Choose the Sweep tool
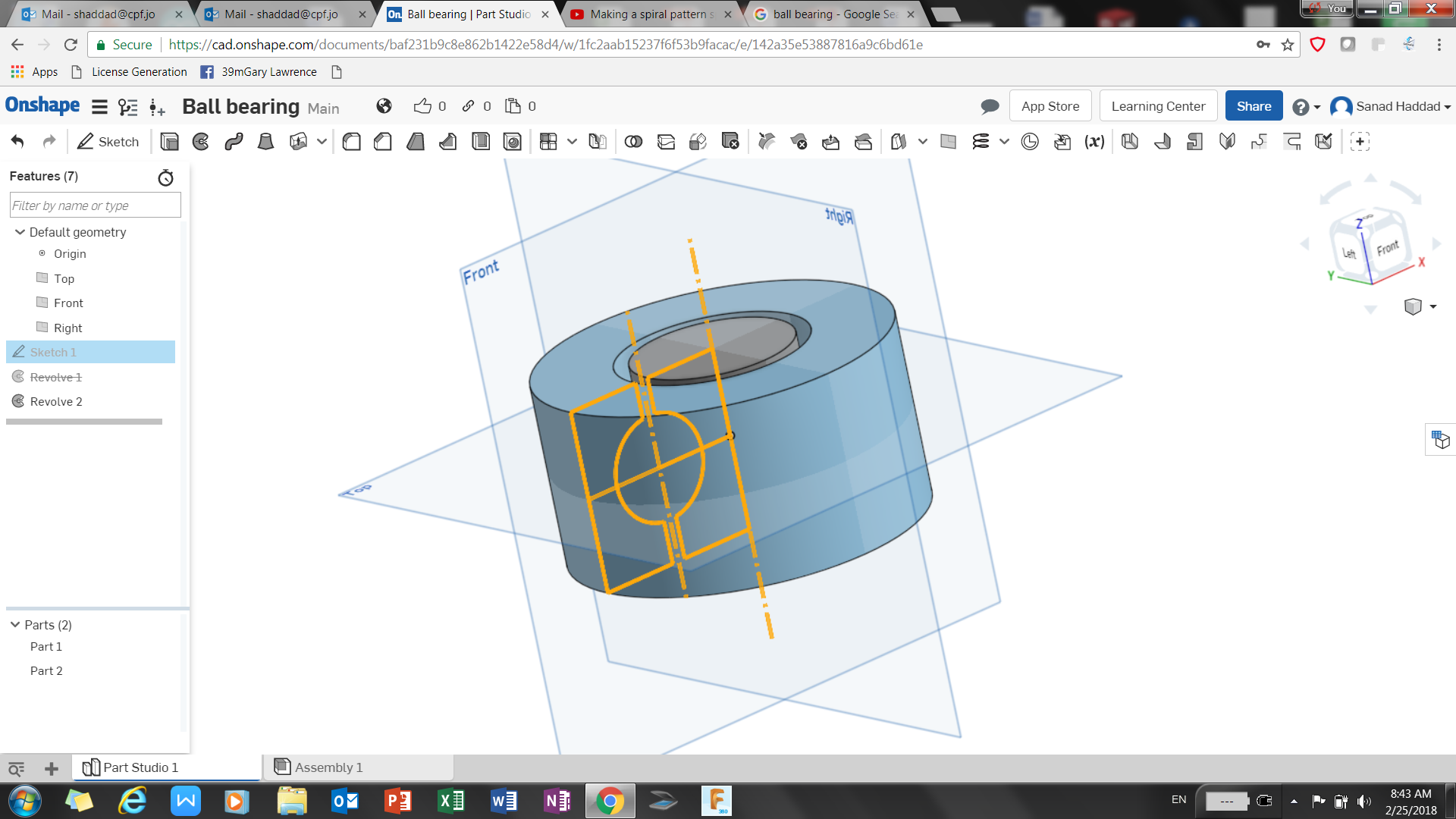 [234, 142]
